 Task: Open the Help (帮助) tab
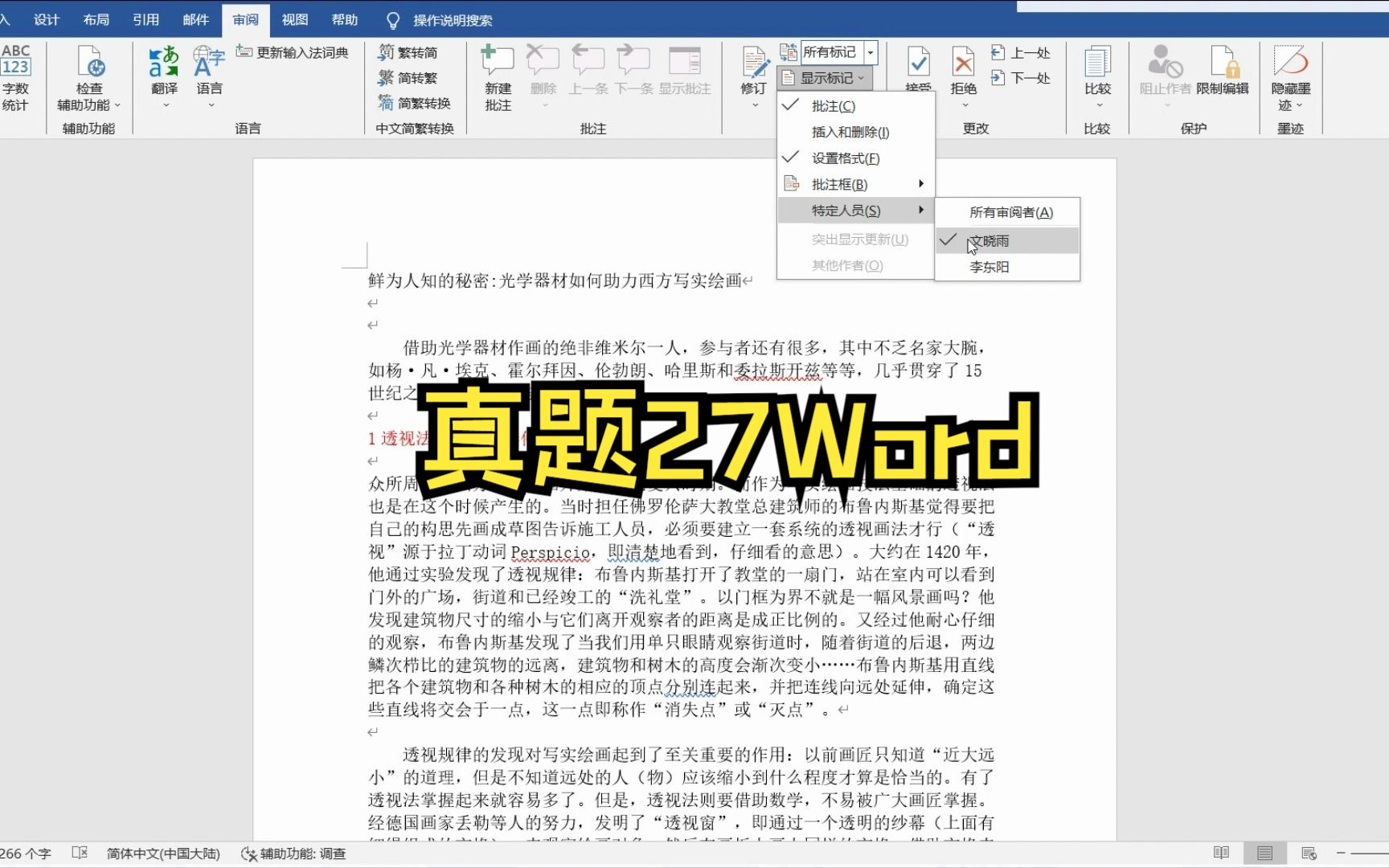pyautogui.click(x=345, y=20)
